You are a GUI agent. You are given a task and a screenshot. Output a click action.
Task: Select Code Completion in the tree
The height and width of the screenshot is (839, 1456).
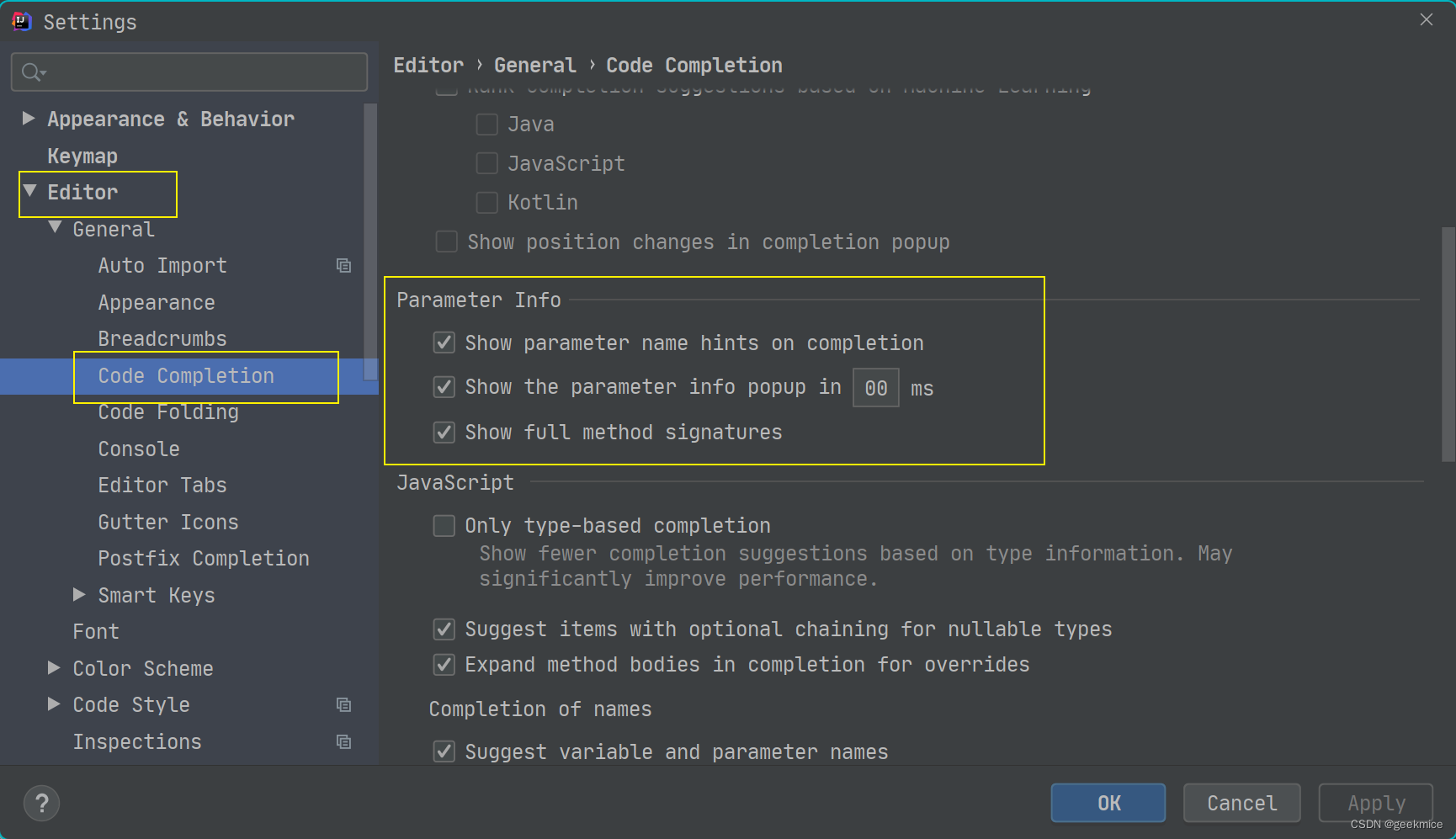(x=186, y=376)
